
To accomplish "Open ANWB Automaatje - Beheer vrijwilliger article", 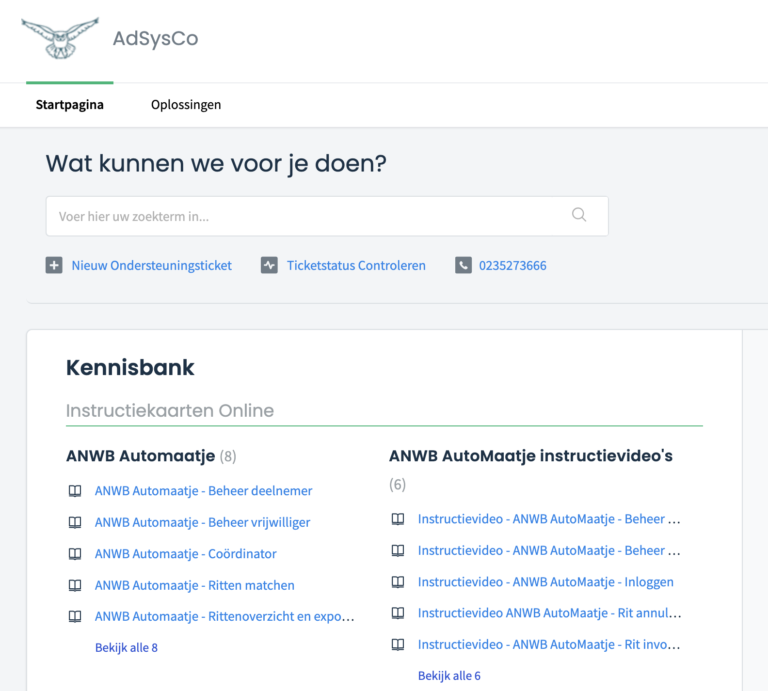I will (202, 522).
